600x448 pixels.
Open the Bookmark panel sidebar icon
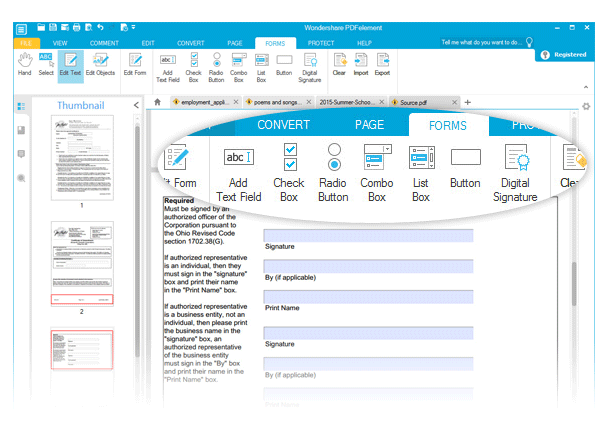point(21,130)
